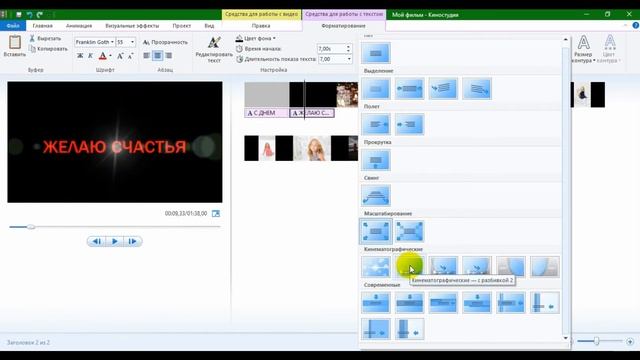Switch to the Правка tab

261,26
